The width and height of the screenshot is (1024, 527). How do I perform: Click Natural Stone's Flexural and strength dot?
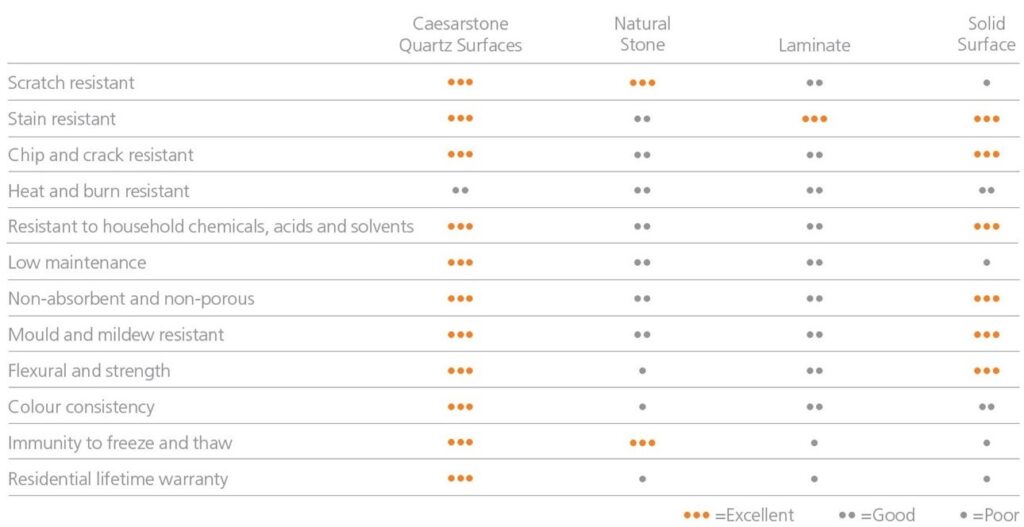coord(642,371)
